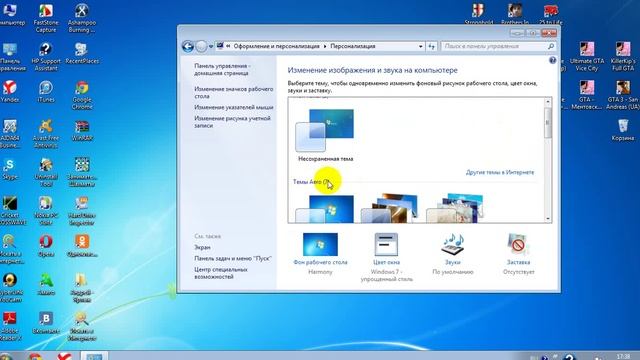Go back with the Back arrow button
Viewport: 640px width, 360px height.
click(188, 47)
